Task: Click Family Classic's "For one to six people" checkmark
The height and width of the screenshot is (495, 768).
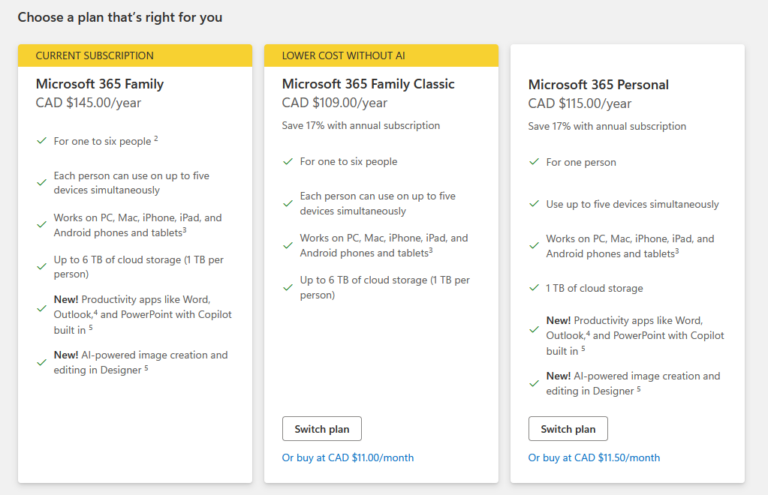Action: tap(288, 162)
